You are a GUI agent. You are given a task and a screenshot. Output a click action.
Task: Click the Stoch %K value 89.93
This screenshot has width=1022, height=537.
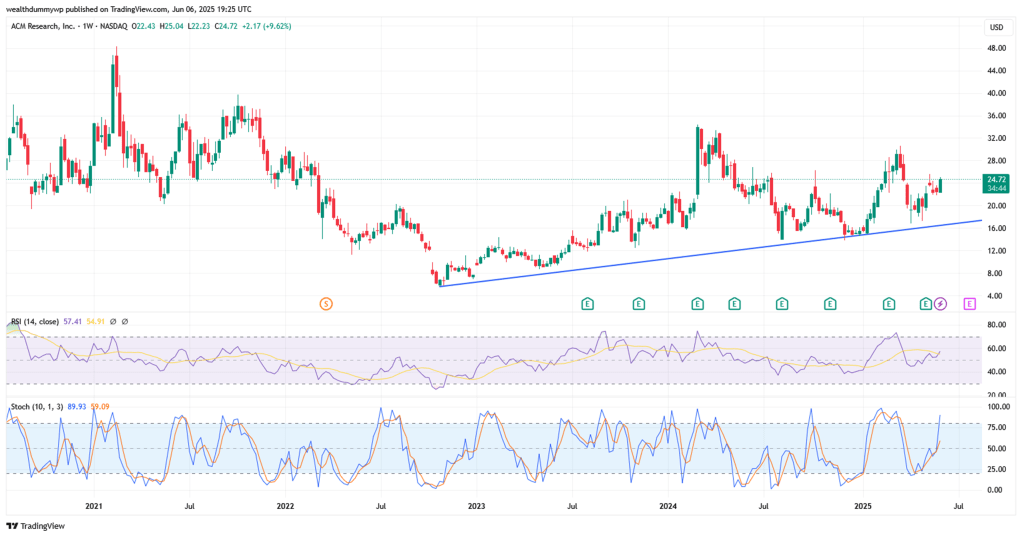point(77,407)
